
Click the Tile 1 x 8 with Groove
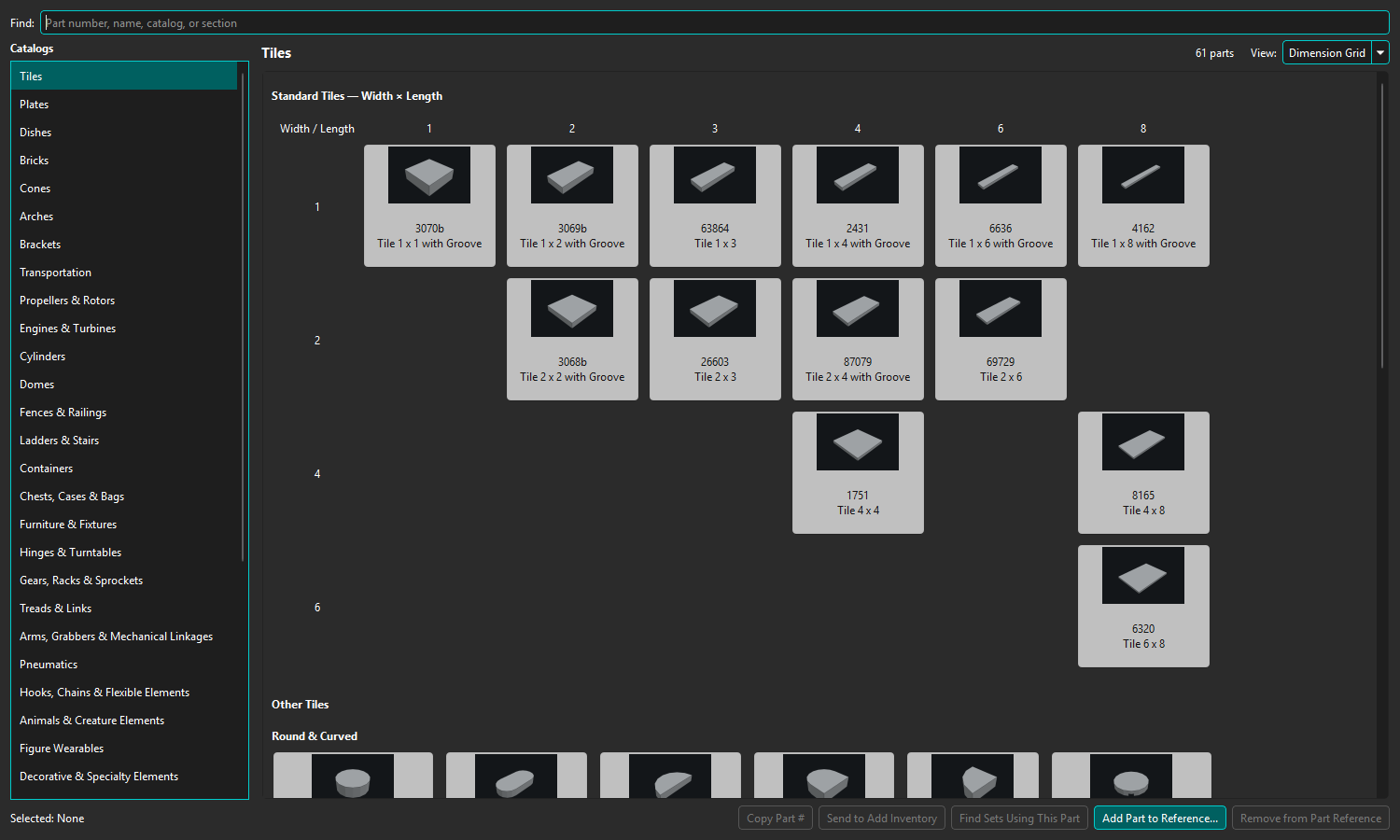(x=1143, y=205)
